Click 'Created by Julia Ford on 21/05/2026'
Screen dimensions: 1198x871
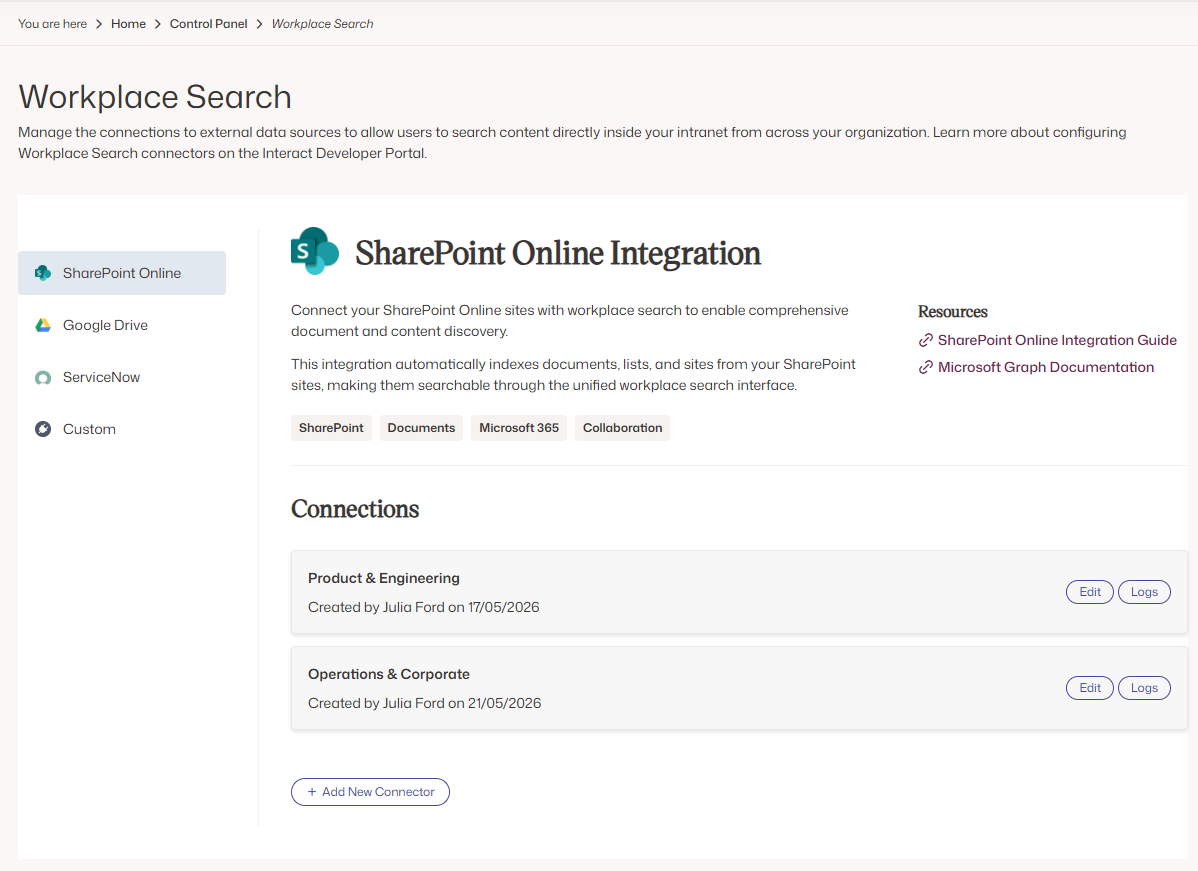424,703
